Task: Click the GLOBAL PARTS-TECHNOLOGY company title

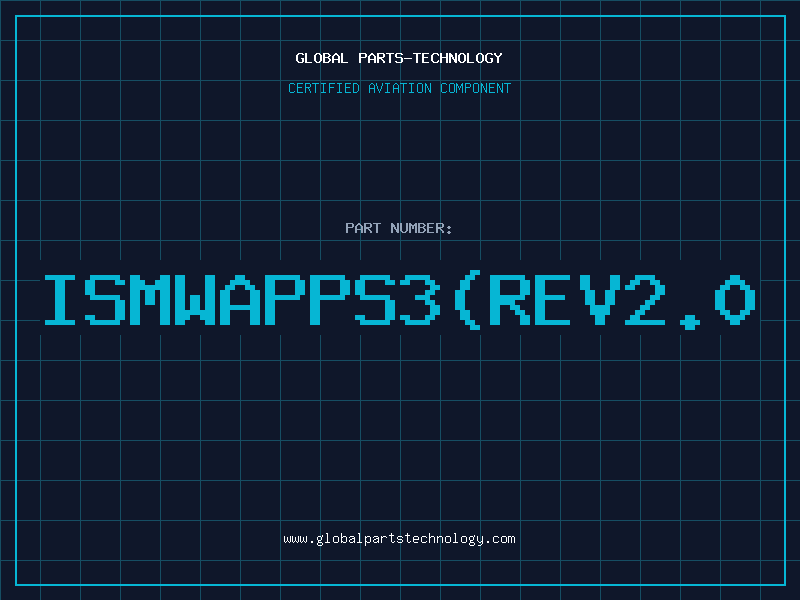Action: coord(399,58)
